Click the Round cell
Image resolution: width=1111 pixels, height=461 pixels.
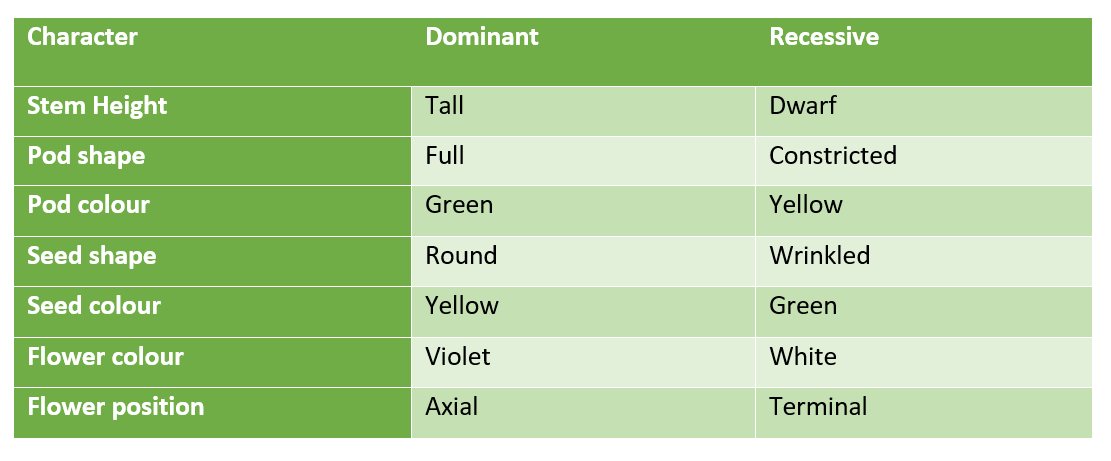[461, 256]
